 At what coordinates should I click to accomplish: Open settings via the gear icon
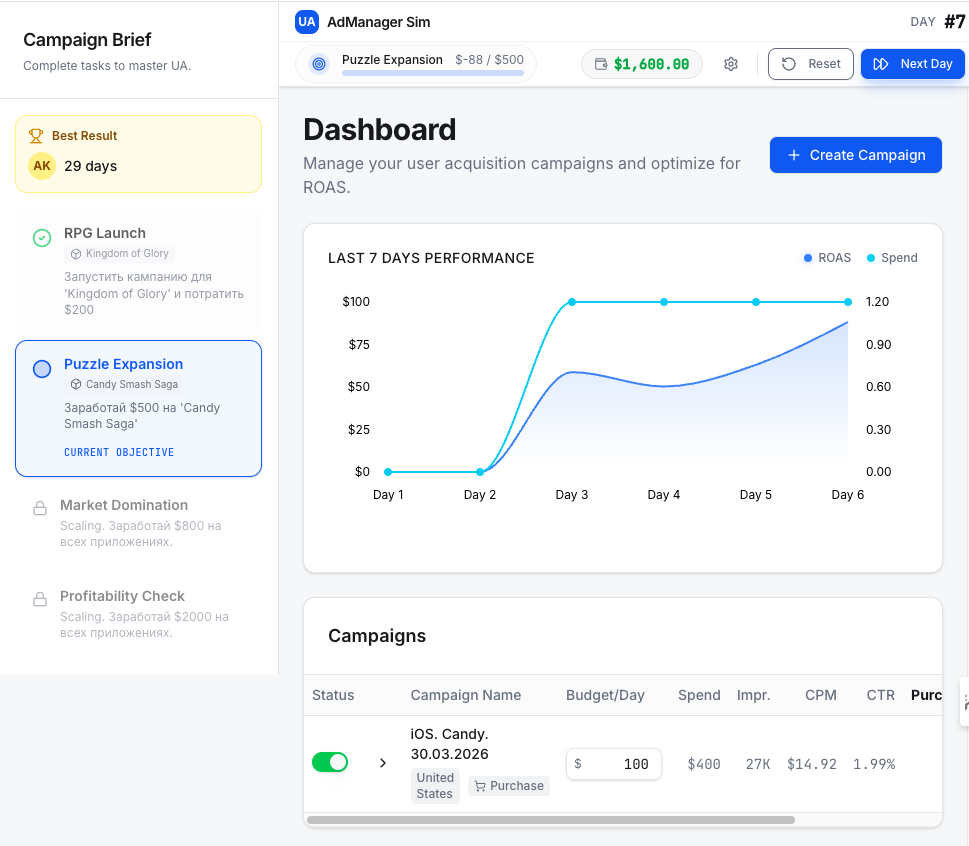pyautogui.click(x=731, y=64)
